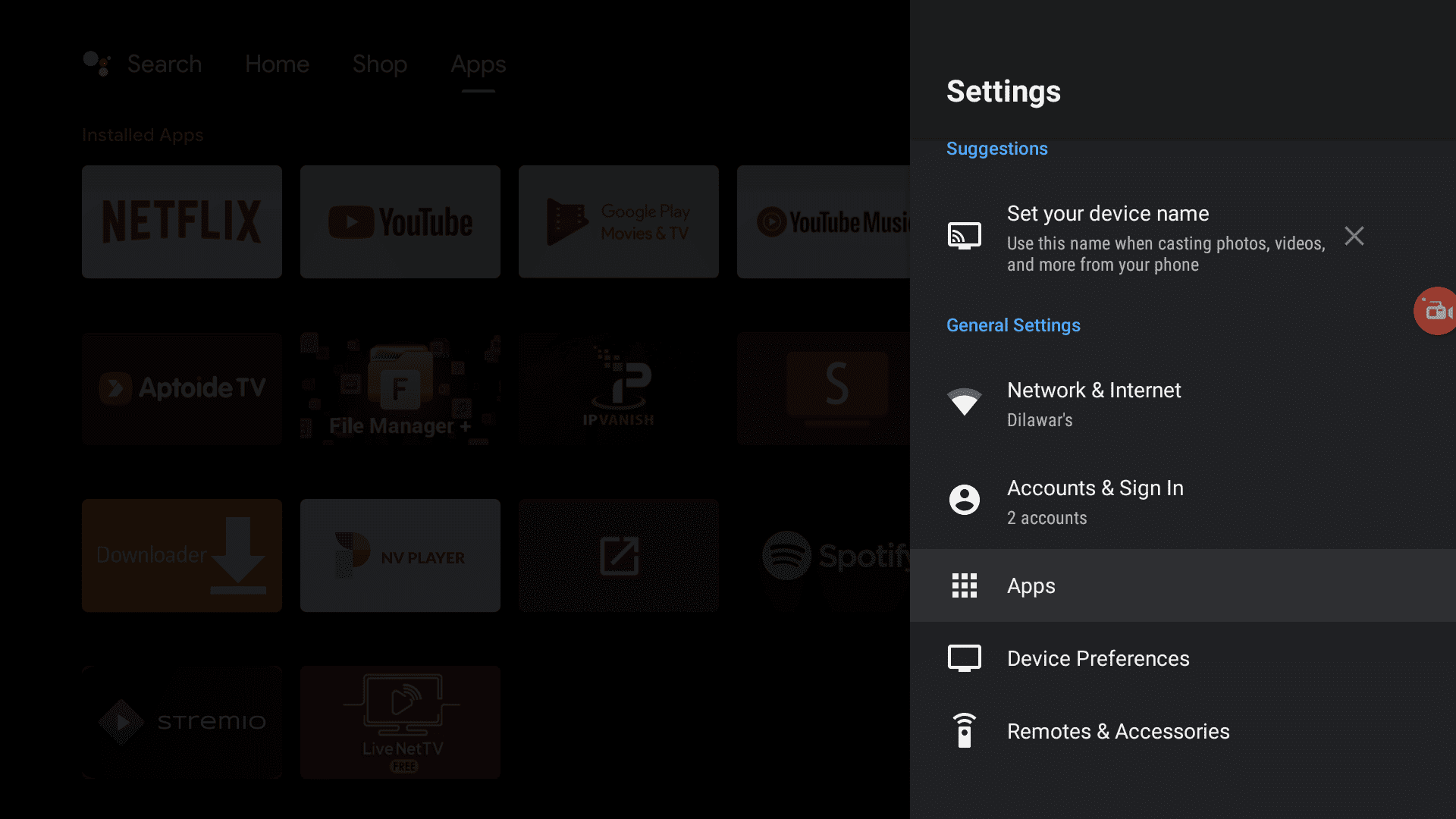This screenshot has width=1456, height=819.
Task: Open the Netflix app
Action: [182, 221]
